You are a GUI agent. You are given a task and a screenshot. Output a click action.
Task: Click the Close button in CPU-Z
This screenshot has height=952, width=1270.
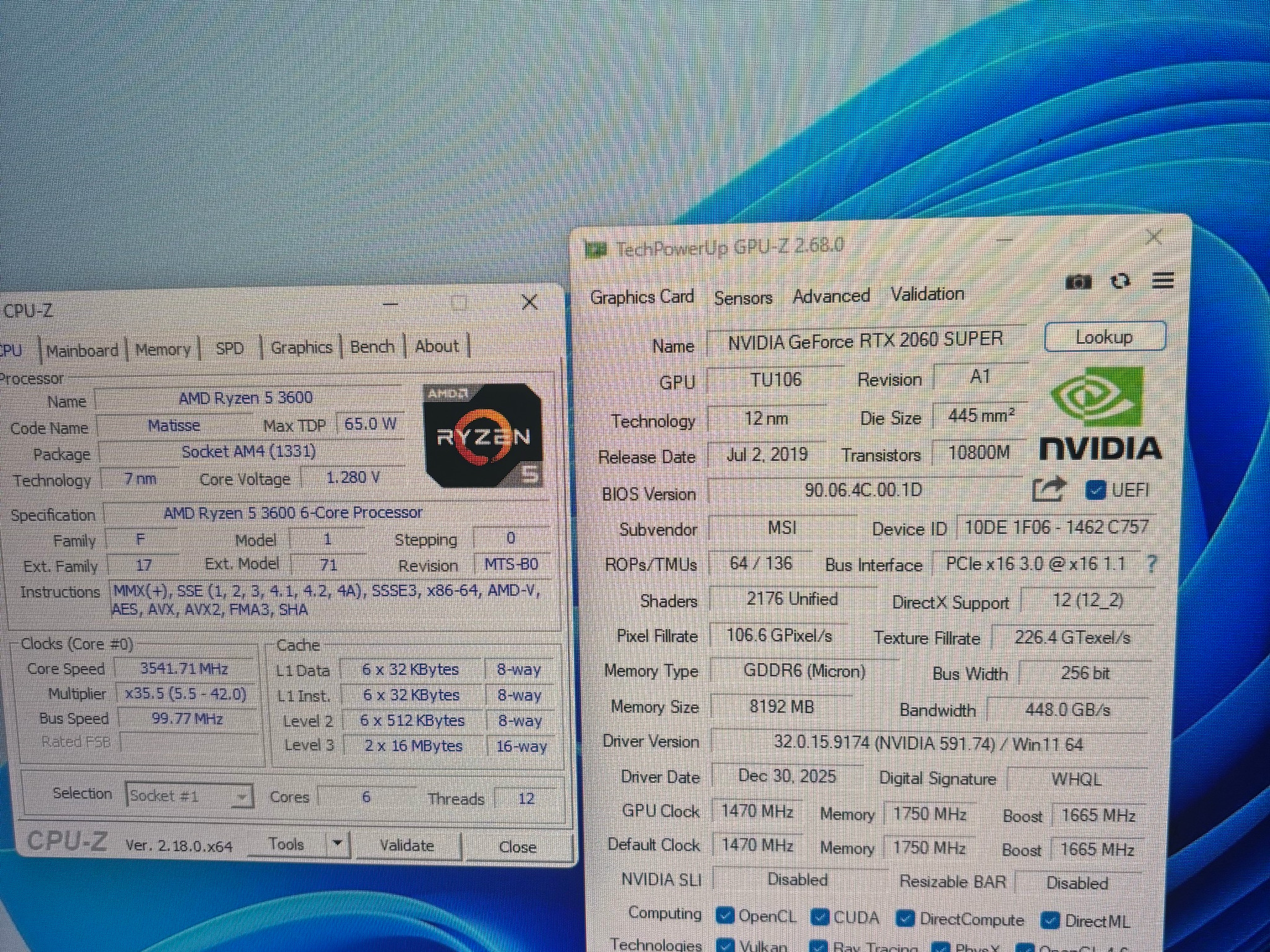pyautogui.click(x=518, y=847)
